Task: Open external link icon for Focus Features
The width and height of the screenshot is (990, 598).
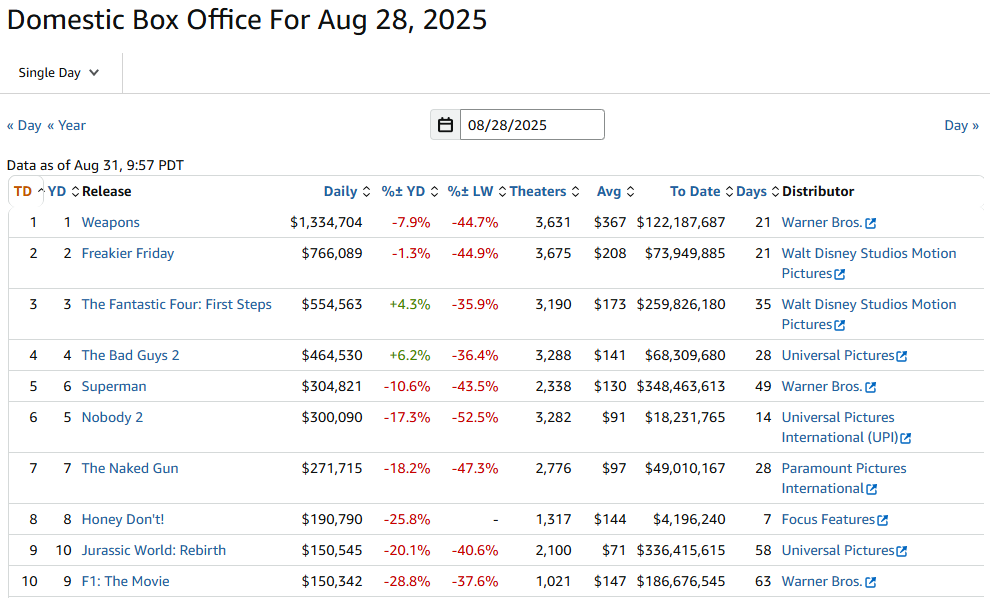Action: click(883, 521)
